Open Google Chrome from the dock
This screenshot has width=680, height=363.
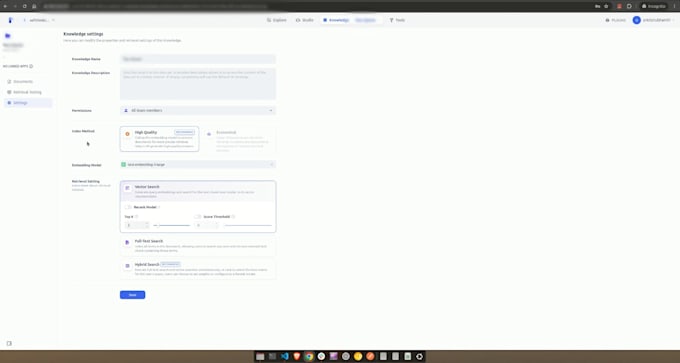(x=309, y=356)
